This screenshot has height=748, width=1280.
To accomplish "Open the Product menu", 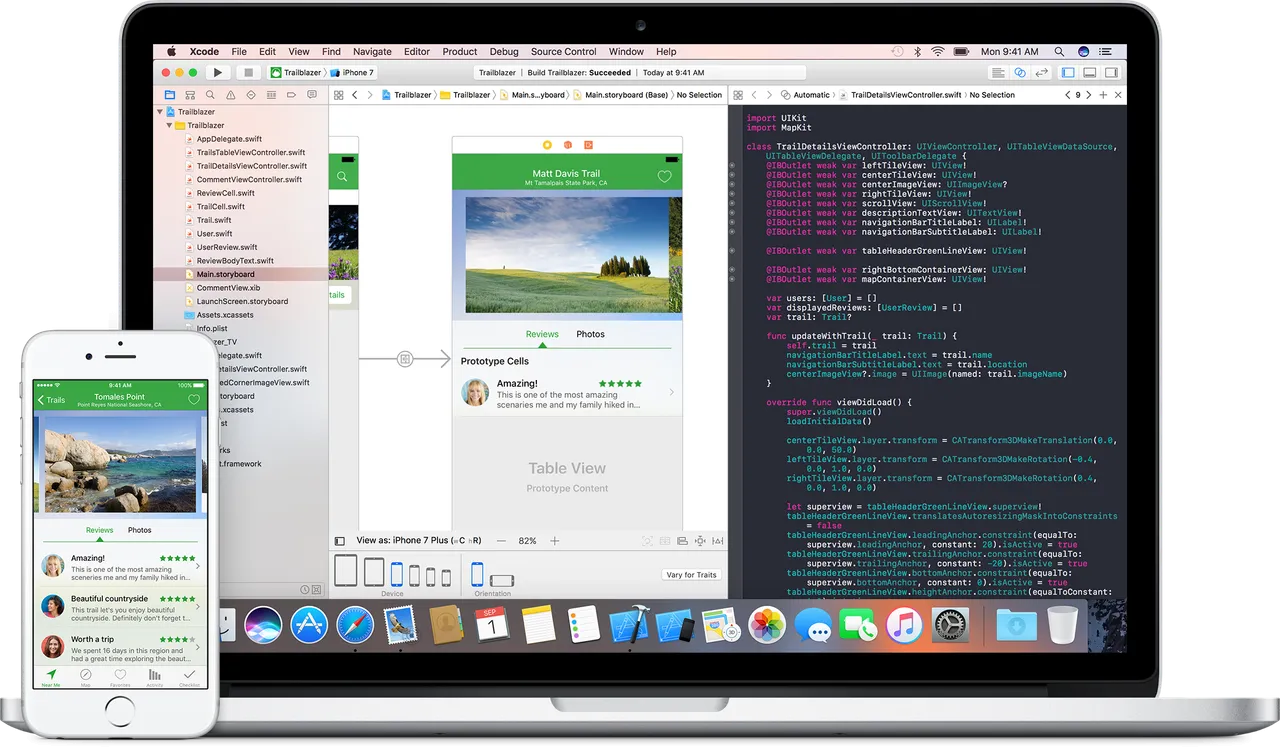I will [460, 52].
